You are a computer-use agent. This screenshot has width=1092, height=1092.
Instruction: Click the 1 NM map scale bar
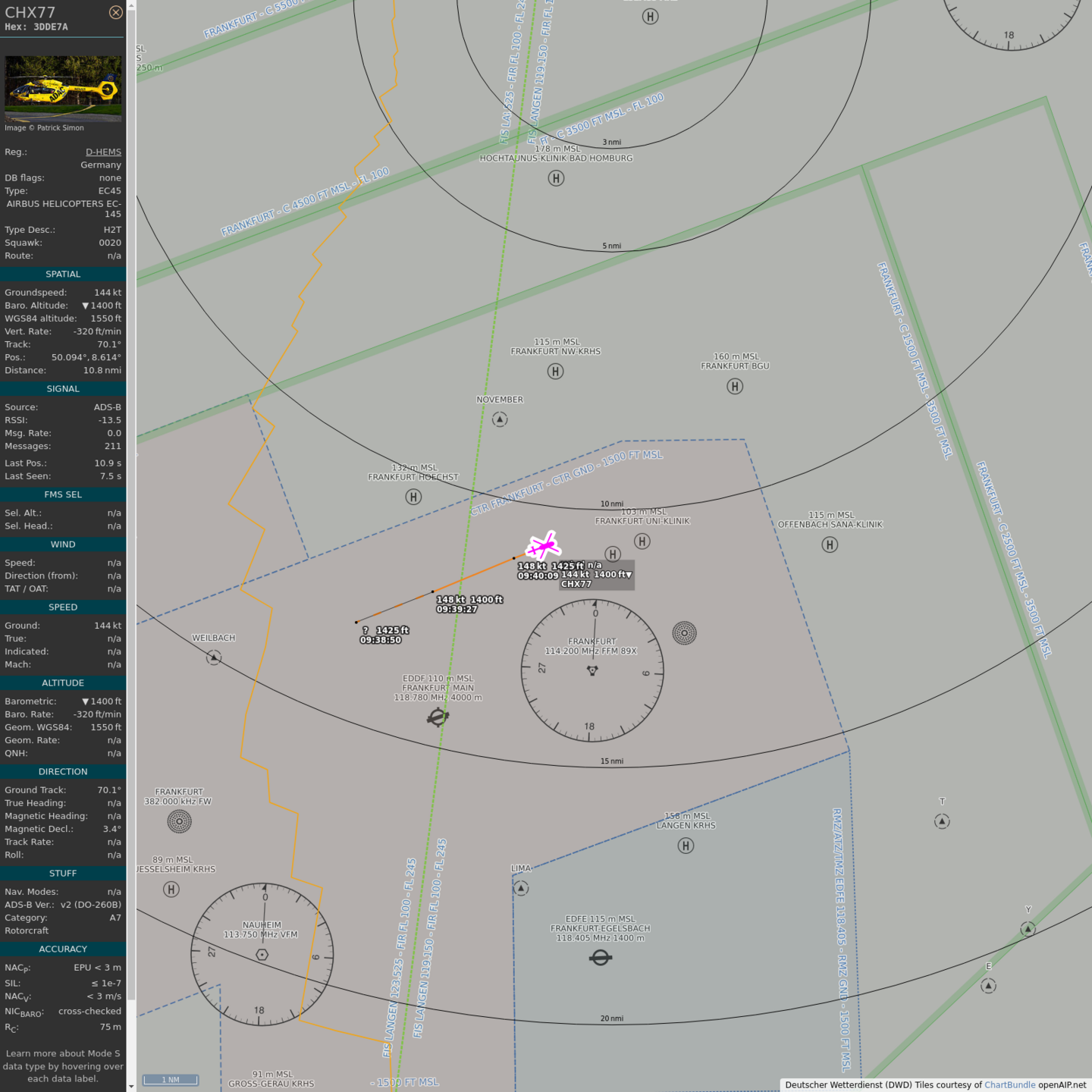[171, 1080]
